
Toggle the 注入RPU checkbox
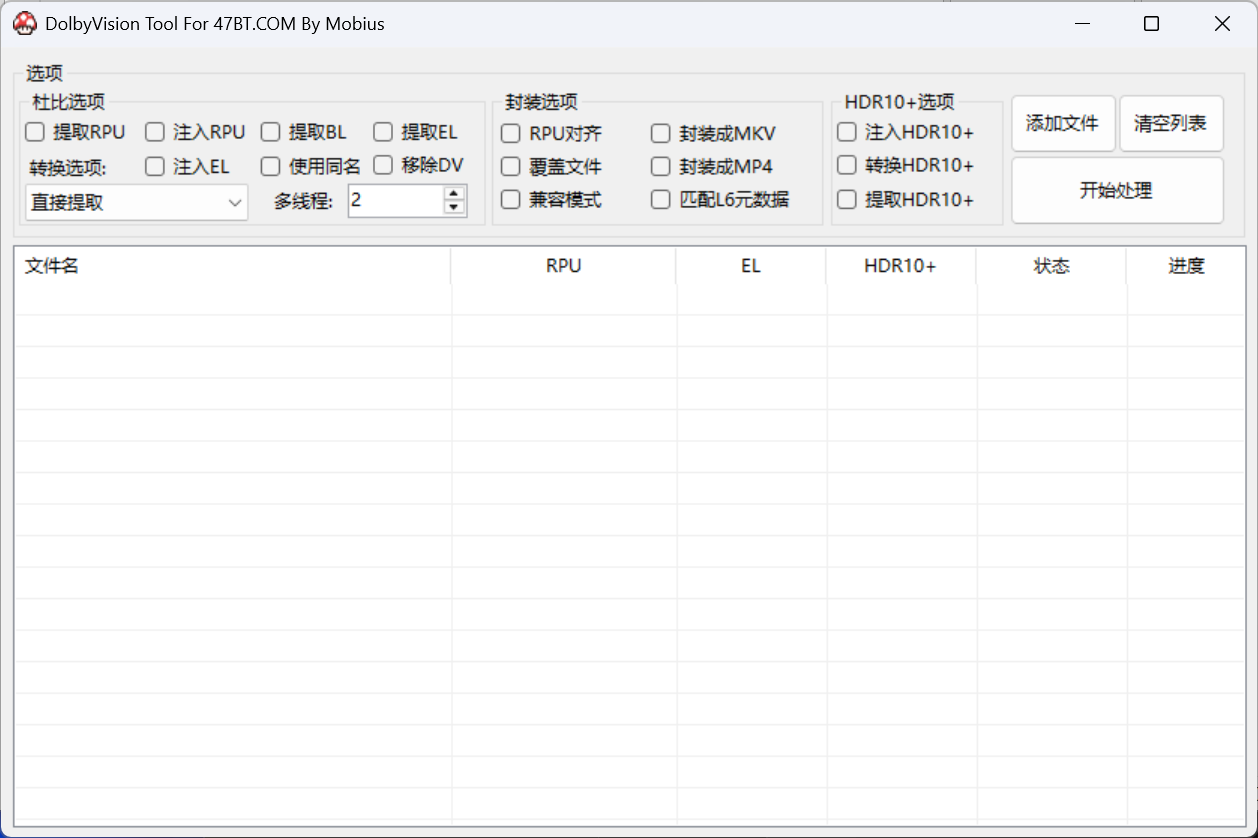(x=155, y=132)
